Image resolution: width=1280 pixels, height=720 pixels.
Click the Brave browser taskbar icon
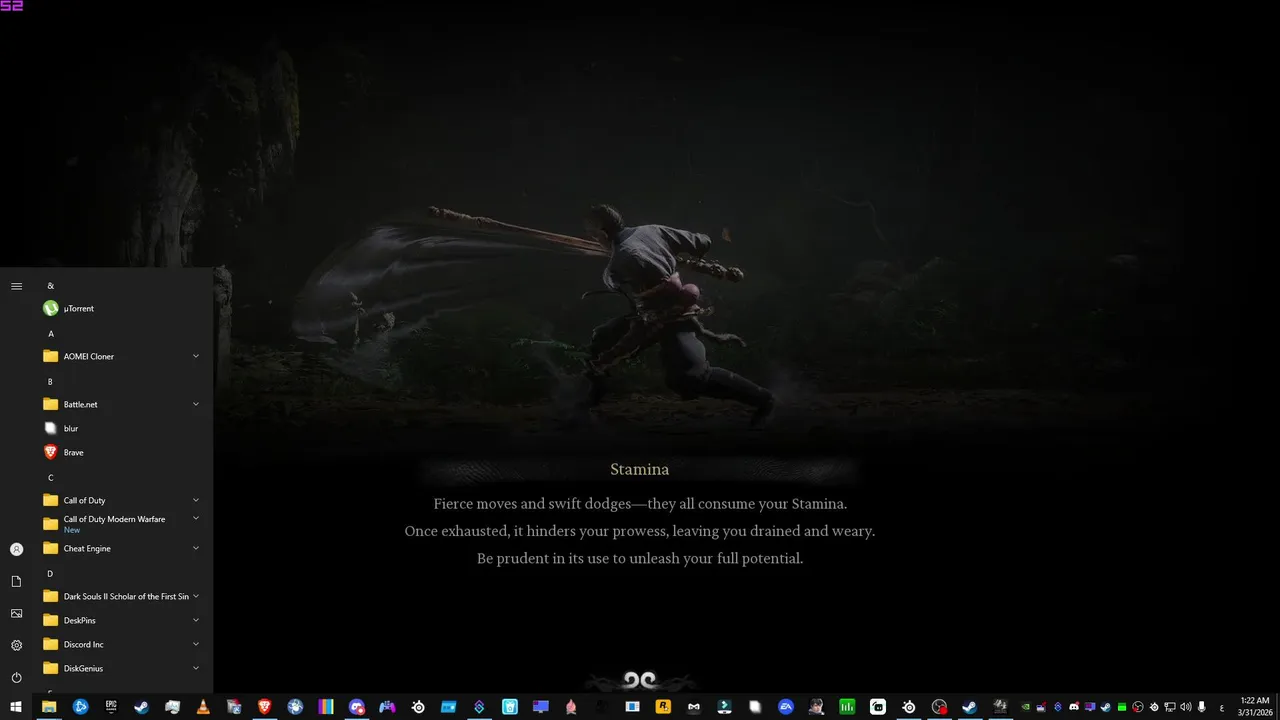click(x=264, y=707)
